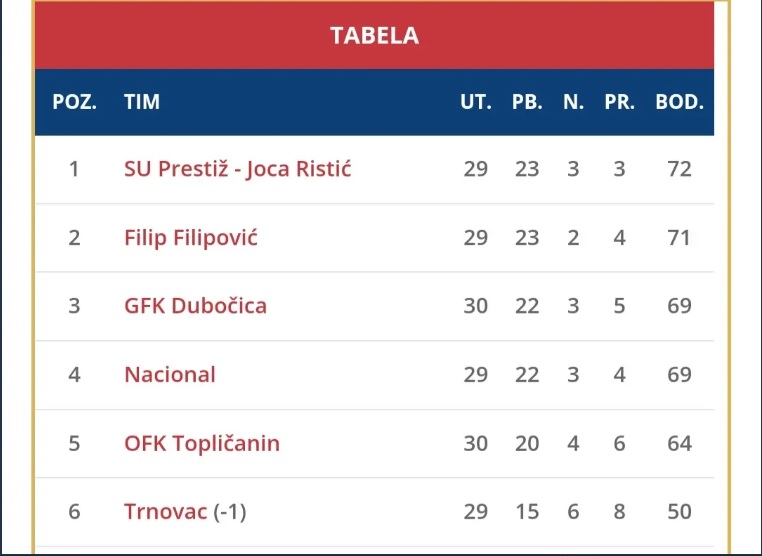Click position number 3 in the table
The width and height of the screenshot is (762, 556).
[x=74, y=306]
